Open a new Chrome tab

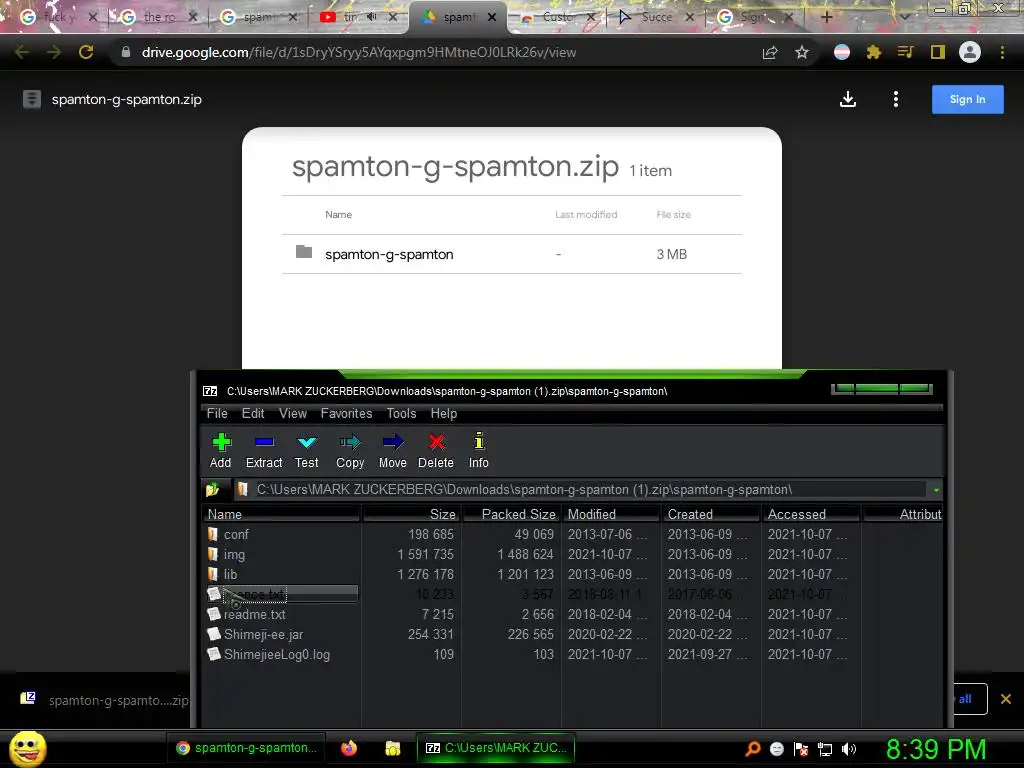tap(826, 17)
